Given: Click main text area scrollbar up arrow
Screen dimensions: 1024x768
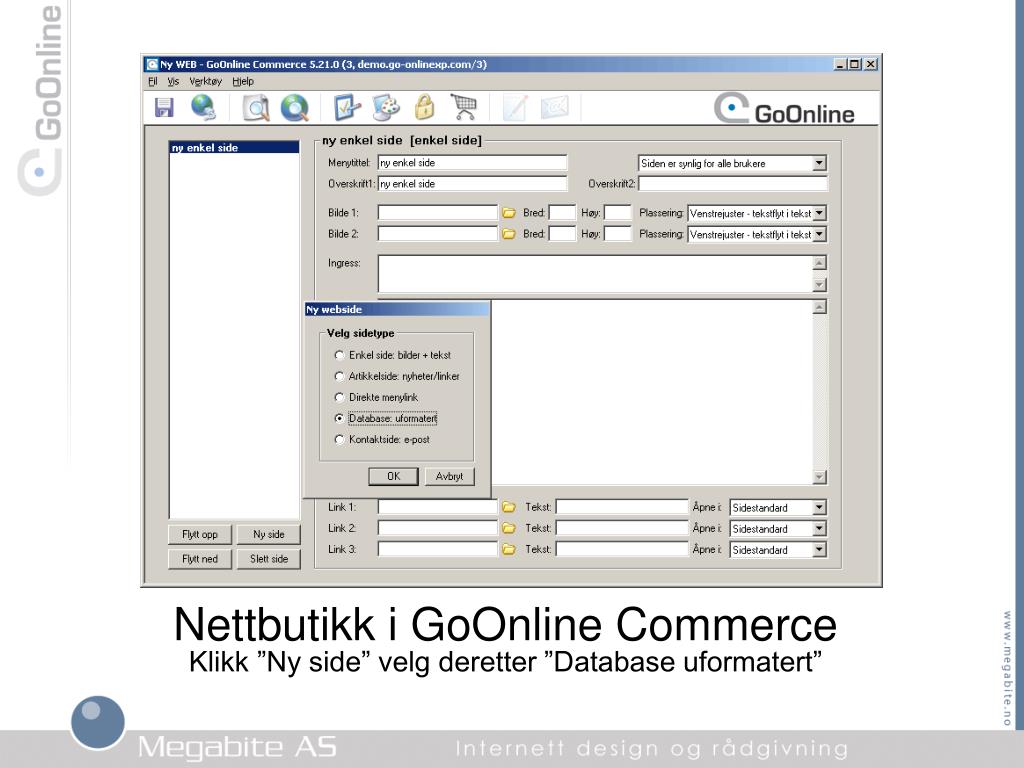Looking at the screenshot, I should (820, 307).
